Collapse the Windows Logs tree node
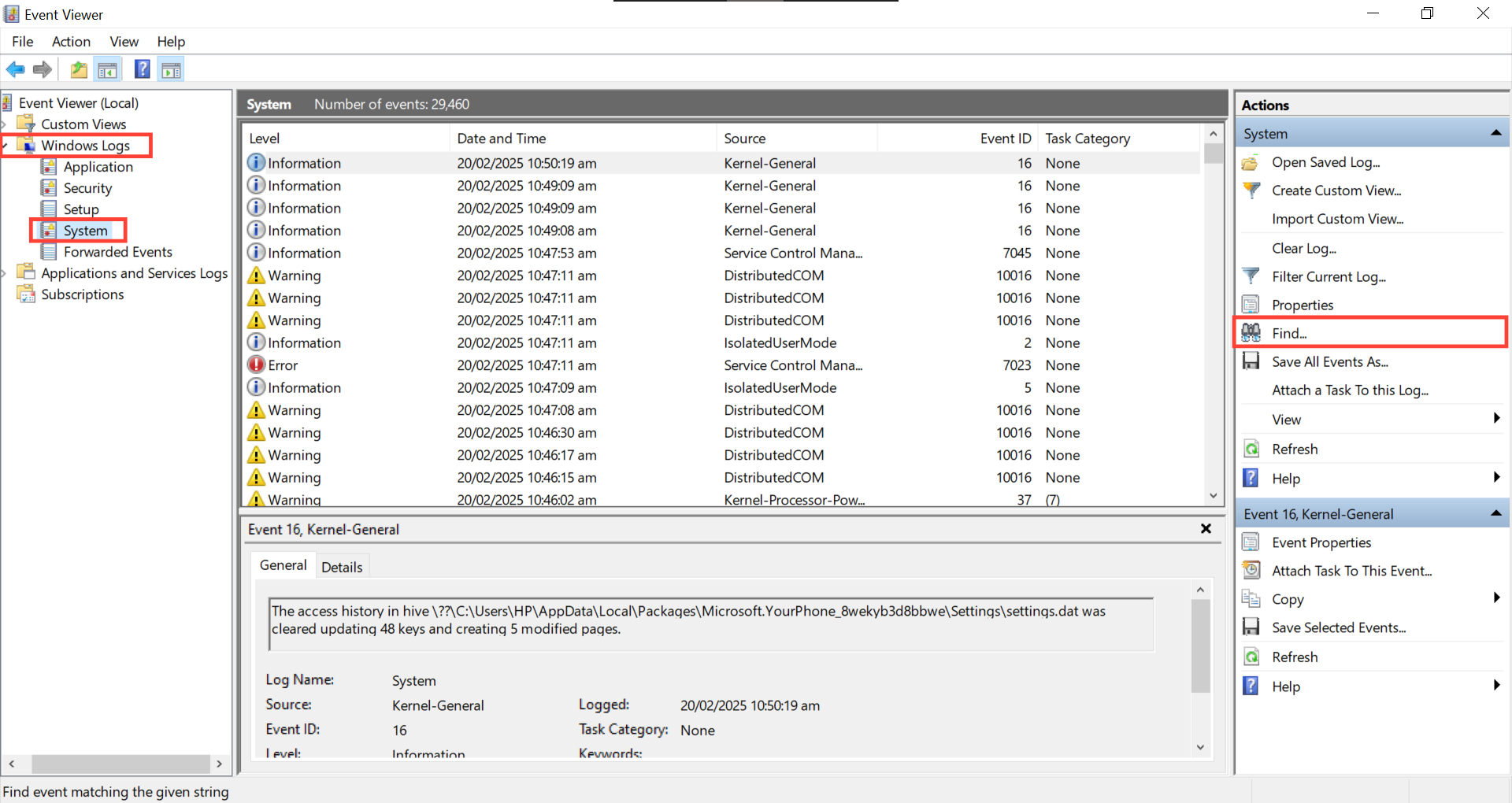The width and height of the screenshot is (1512, 803). coord(5,146)
